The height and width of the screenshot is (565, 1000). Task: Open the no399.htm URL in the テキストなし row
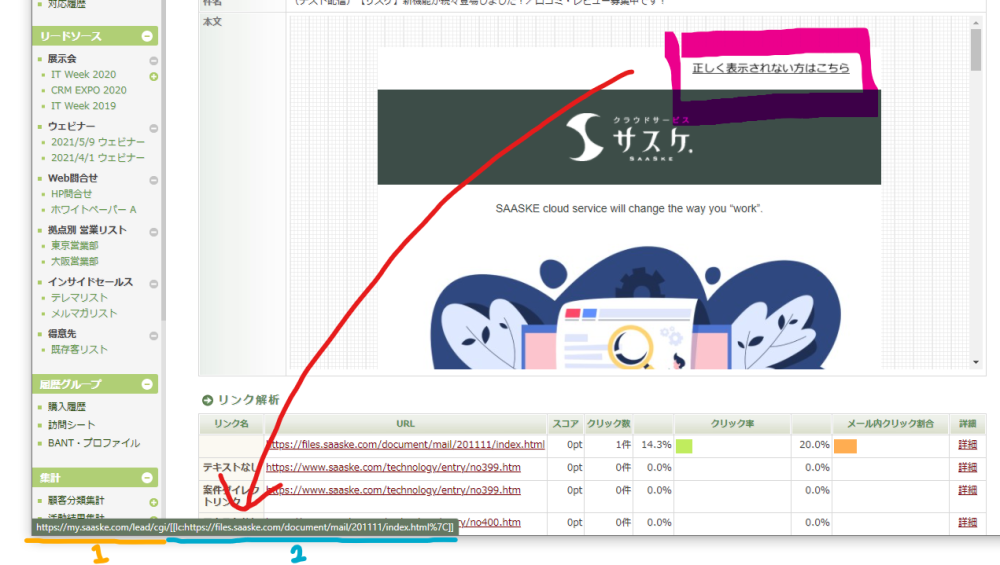click(393, 467)
